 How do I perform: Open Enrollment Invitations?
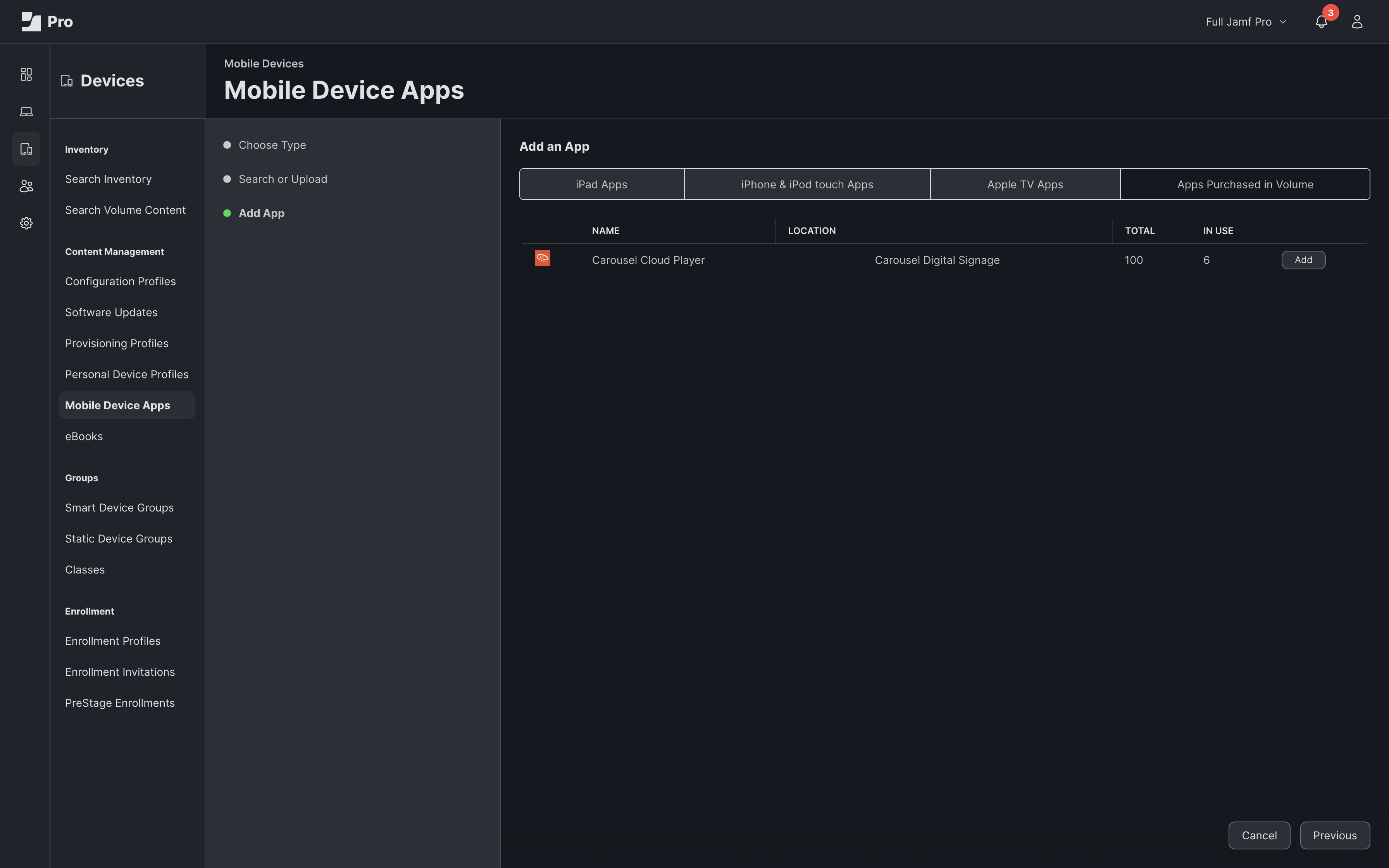120,672
